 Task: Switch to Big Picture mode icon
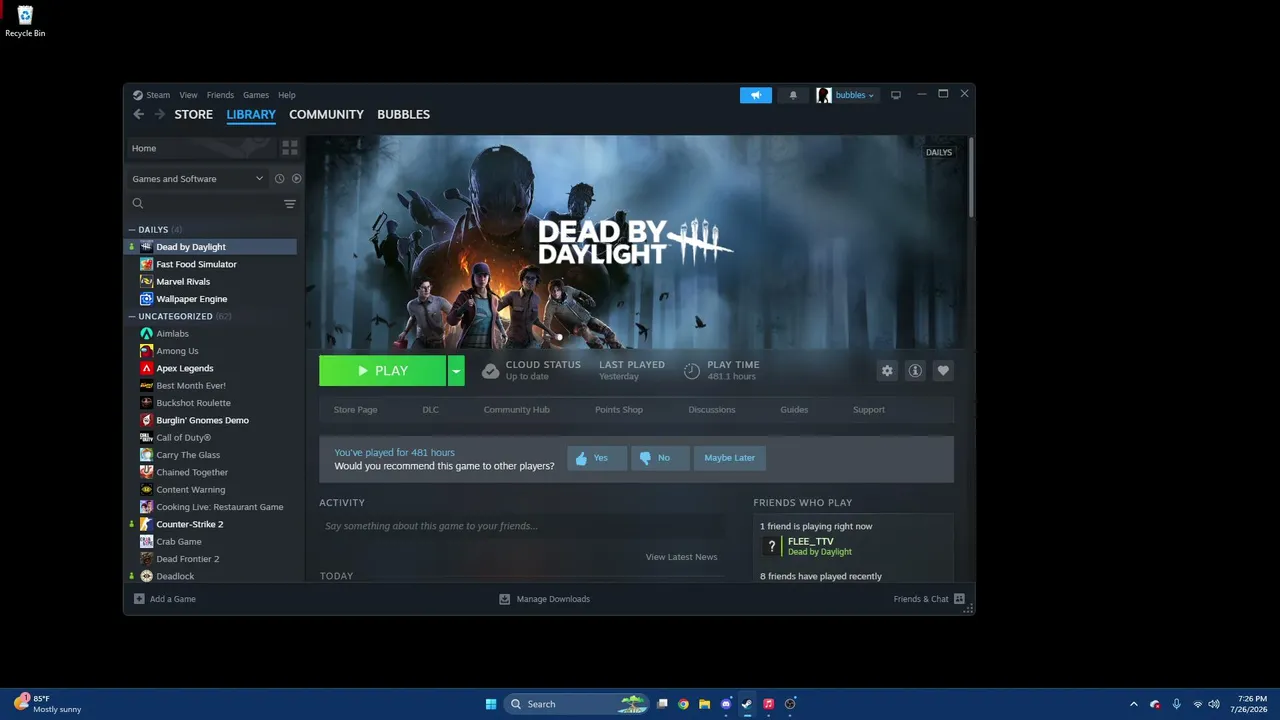[x=896, y=95]
